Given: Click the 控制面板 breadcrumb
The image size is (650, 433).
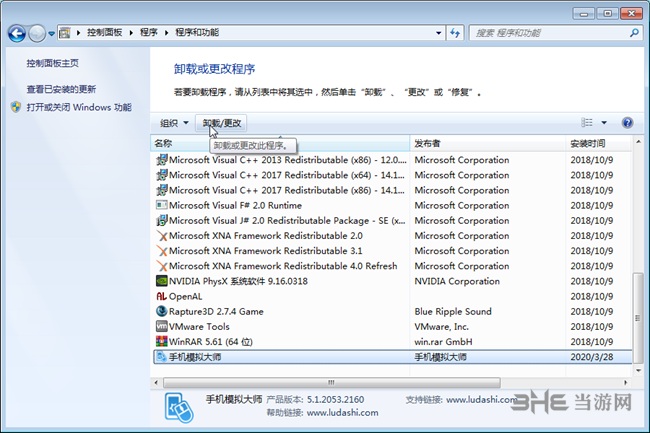Looking at the screenshot, I should [104, 32].
